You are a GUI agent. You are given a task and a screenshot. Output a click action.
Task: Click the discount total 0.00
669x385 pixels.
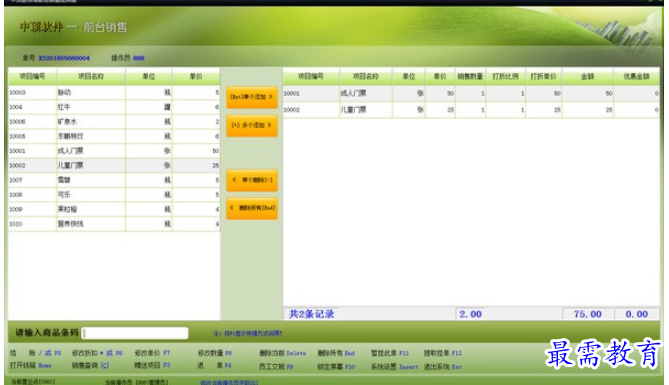[637, 314]
